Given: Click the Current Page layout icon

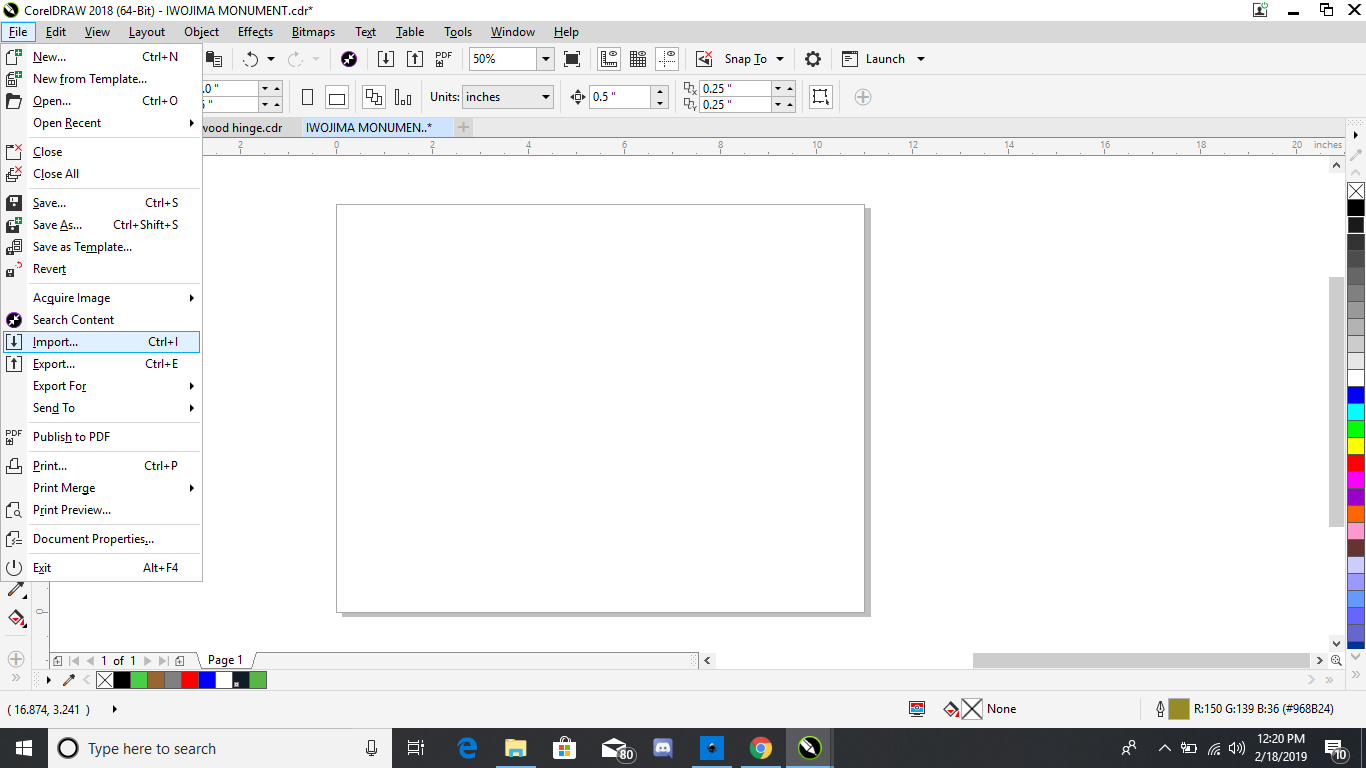Looking at the screenshot, I should tap(403, 97).
